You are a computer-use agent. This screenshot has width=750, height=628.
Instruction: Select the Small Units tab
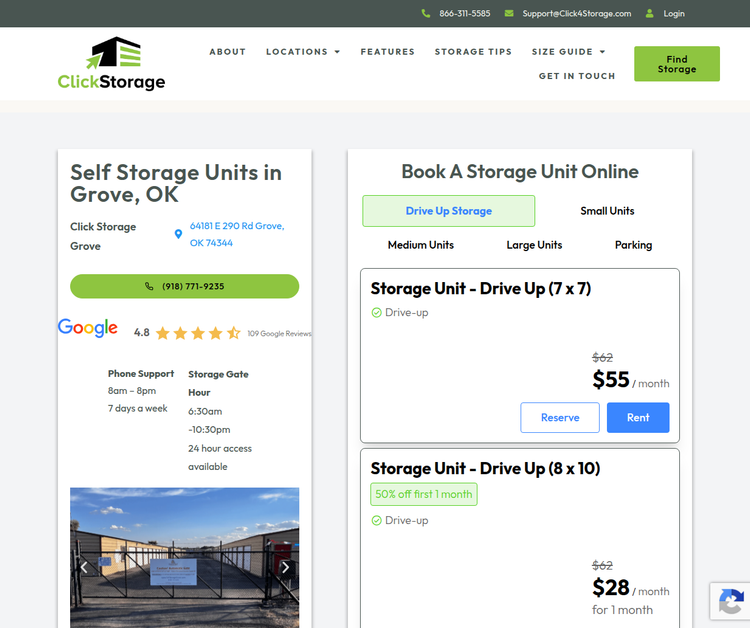click(x=607, y=211)
